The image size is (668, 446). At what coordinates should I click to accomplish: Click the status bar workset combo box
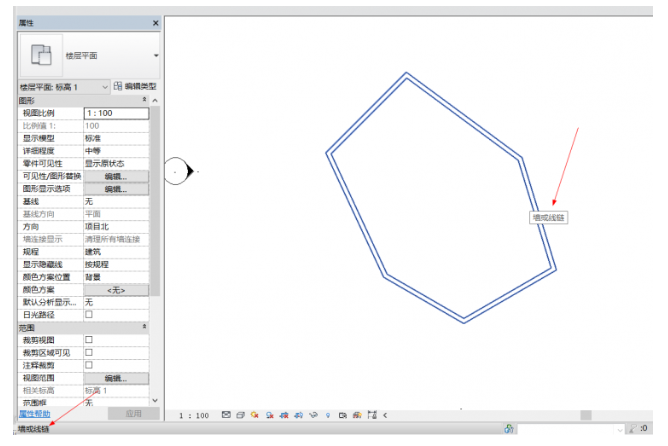point(571,429)
